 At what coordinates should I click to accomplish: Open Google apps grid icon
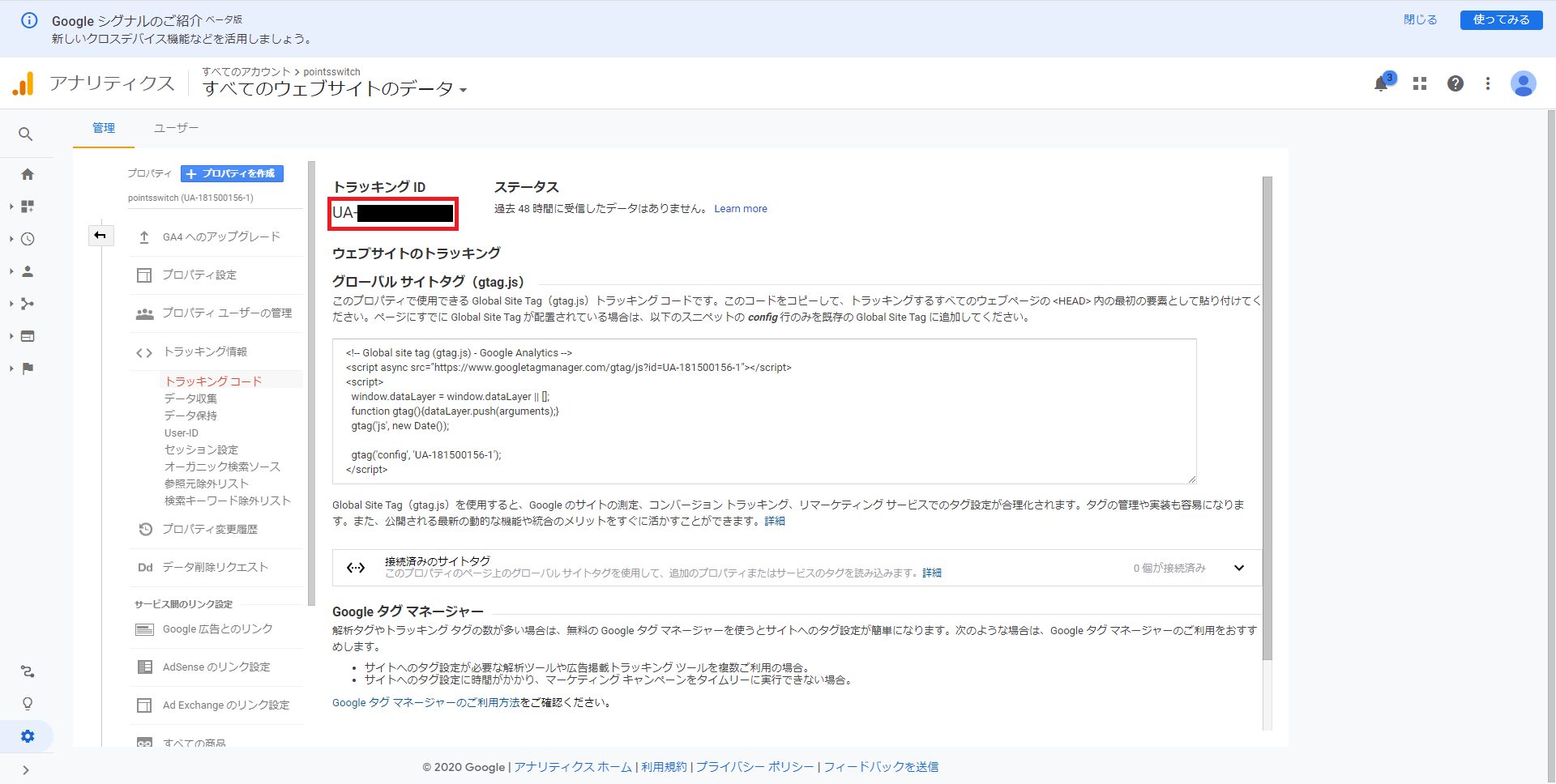(x=1420, y=83)
